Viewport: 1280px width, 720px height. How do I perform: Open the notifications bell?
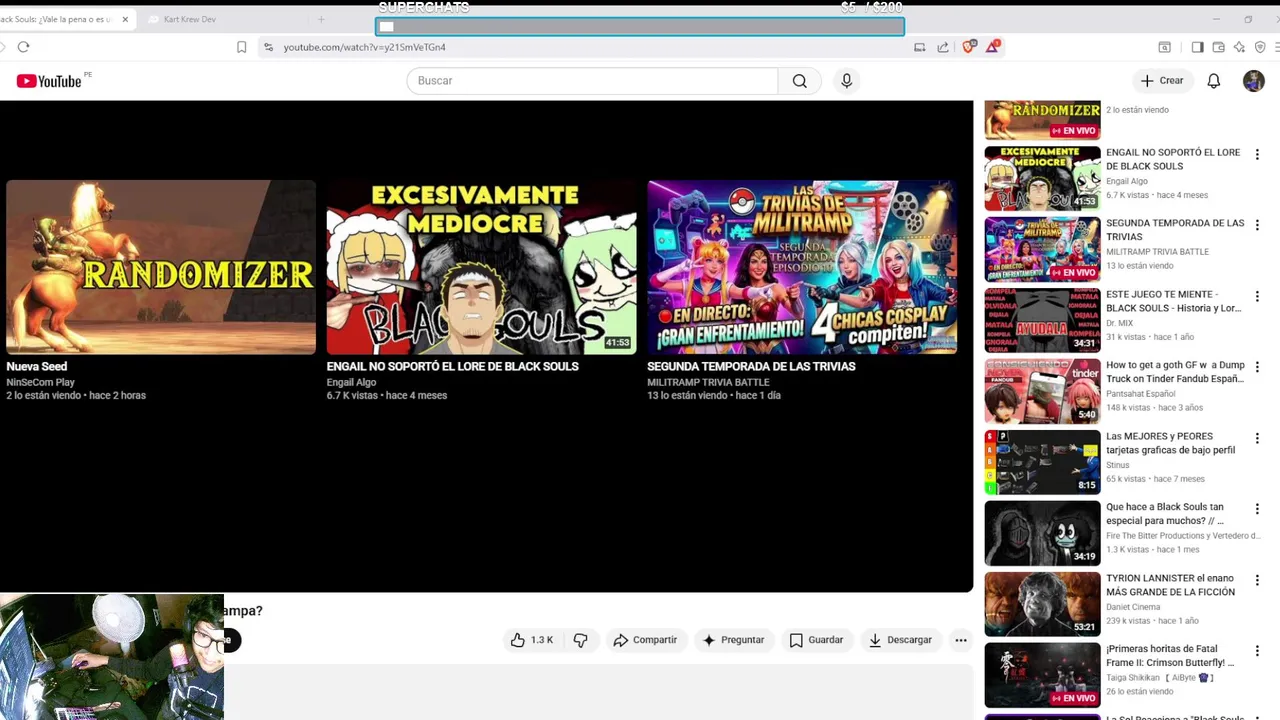[x=1213, y=81]
